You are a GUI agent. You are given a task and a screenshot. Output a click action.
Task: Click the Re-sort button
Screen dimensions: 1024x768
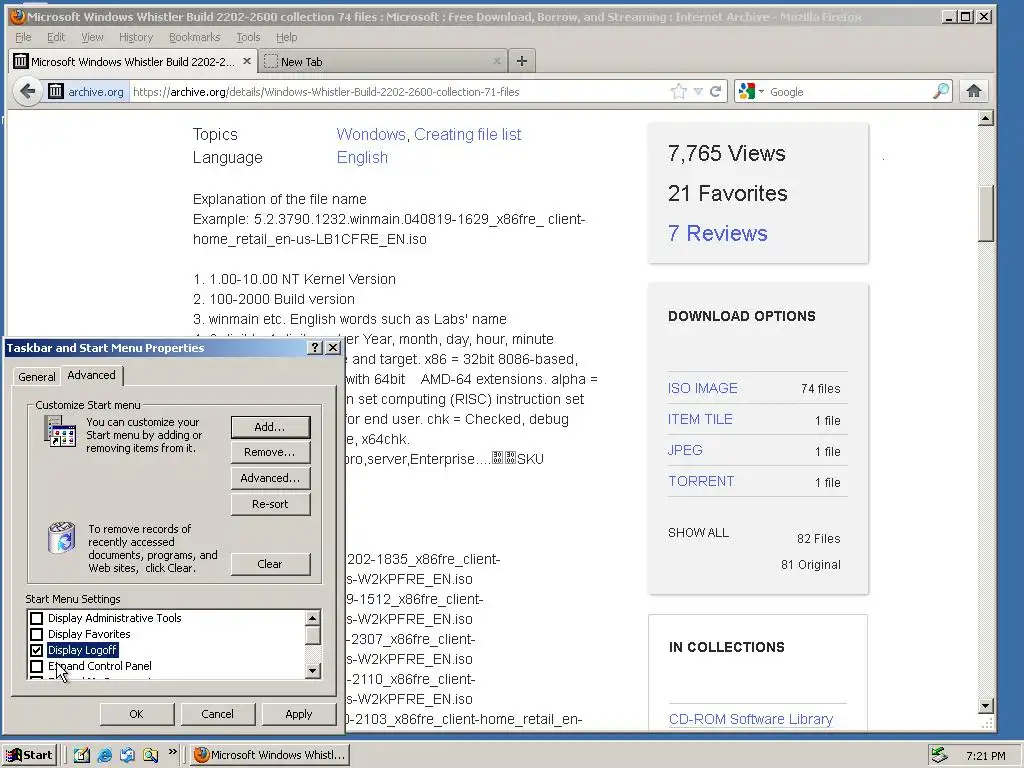pos(270,504)
